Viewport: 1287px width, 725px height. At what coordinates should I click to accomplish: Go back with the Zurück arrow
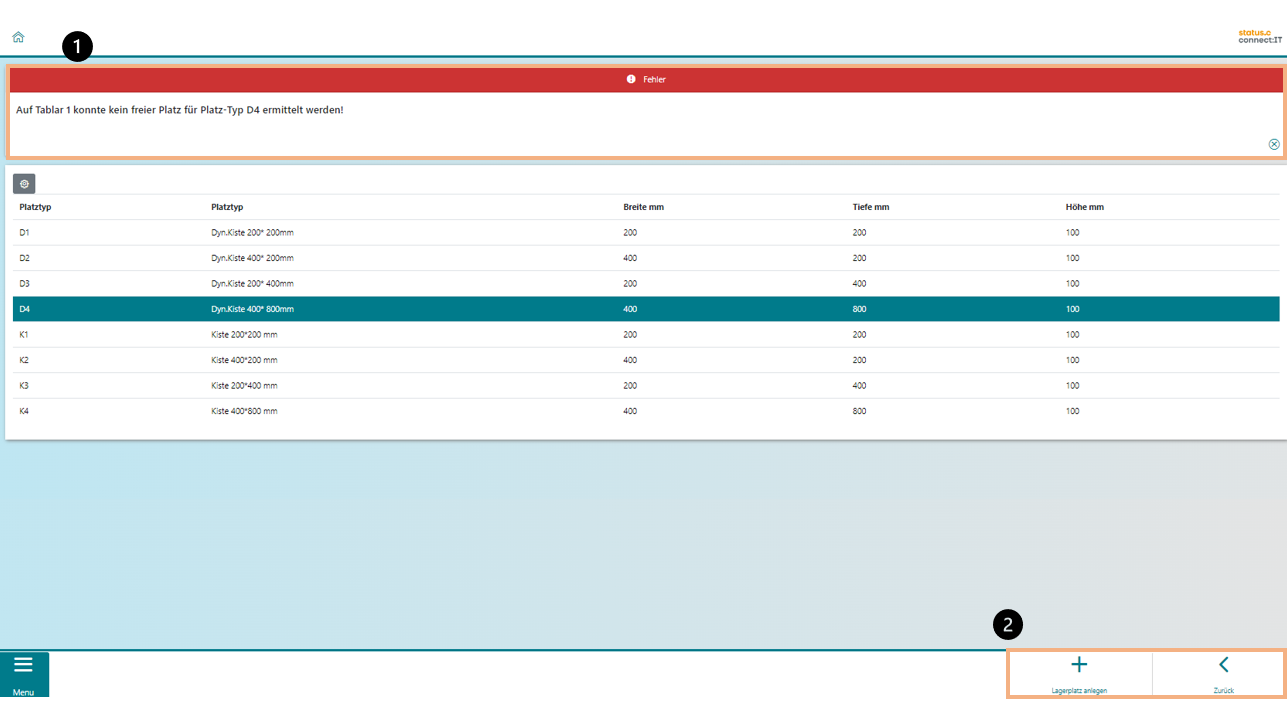(1223, 666)
